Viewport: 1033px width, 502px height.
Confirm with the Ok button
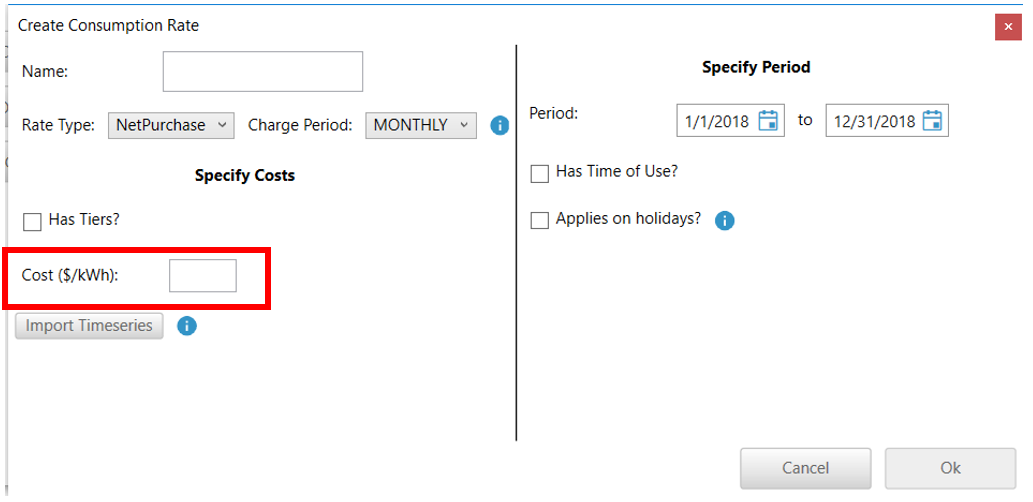point(950,468)
